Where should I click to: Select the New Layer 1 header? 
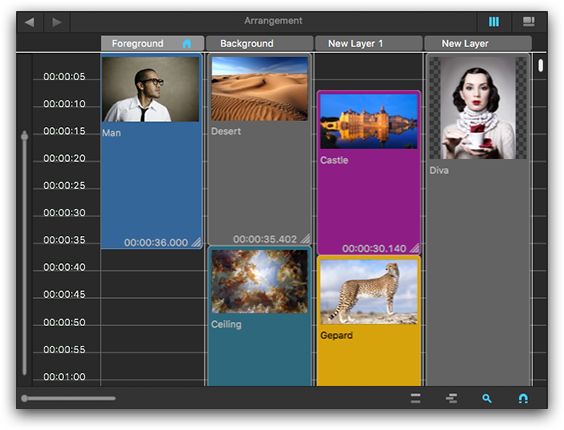369,44
